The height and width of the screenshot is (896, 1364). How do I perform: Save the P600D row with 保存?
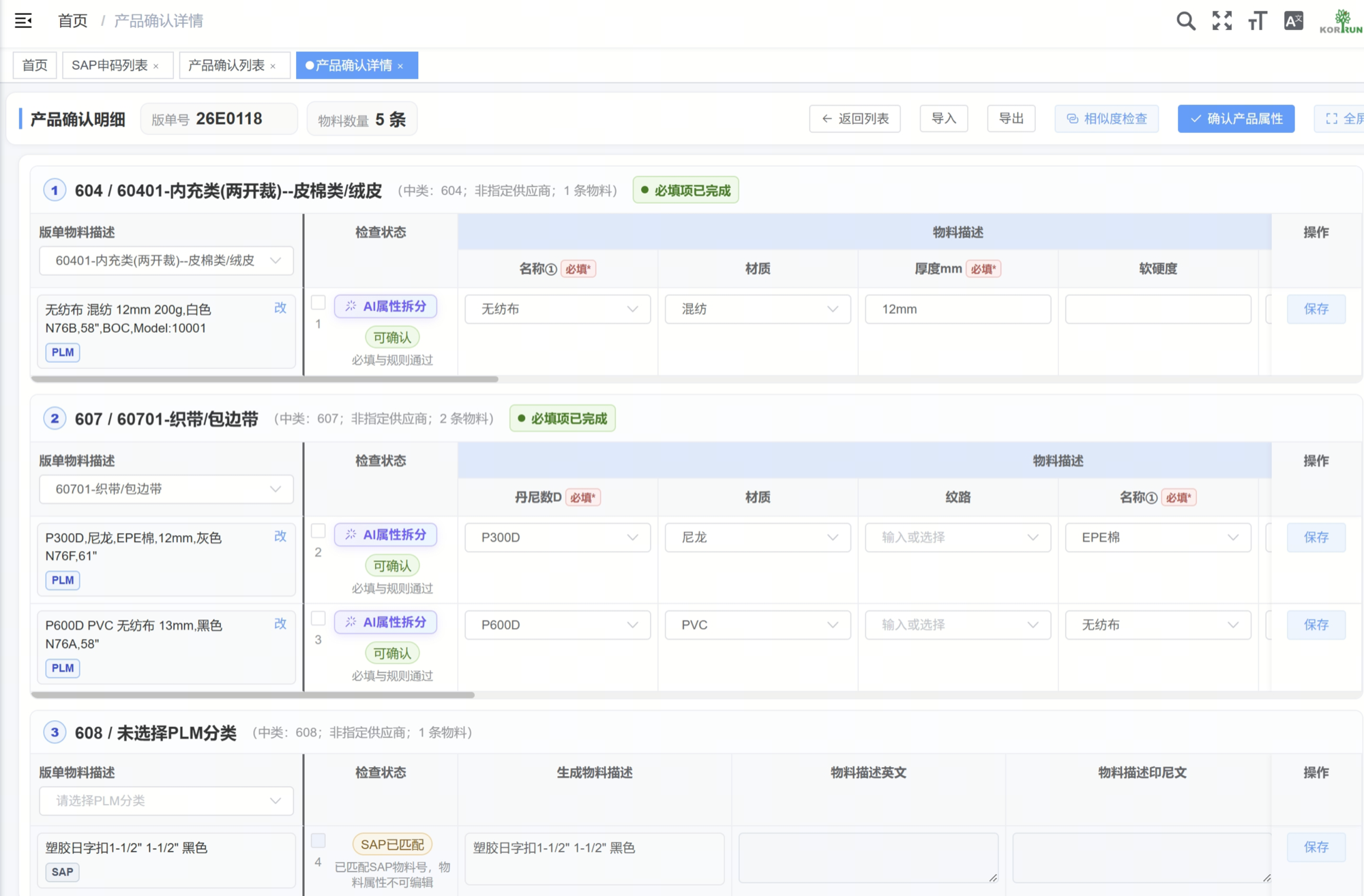1316,625
